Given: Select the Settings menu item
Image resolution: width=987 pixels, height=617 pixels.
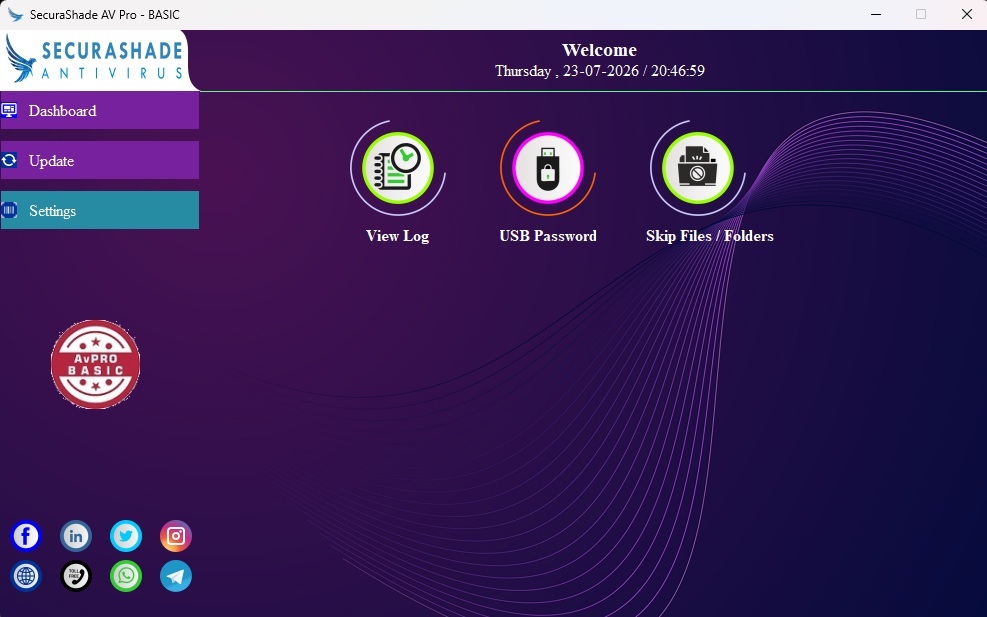Looking at the screenshot, I should 99,210.
